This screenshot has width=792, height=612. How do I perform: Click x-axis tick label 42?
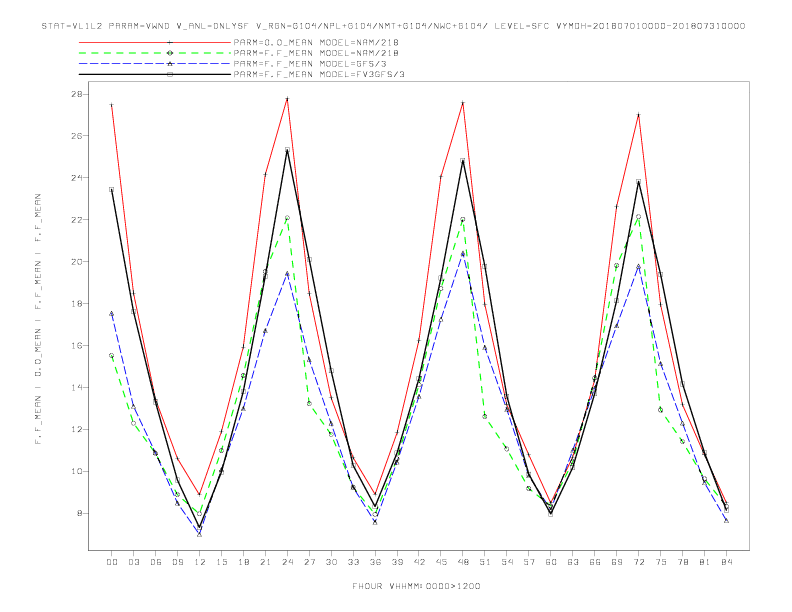pyautogui.click(x=419, y=562)
